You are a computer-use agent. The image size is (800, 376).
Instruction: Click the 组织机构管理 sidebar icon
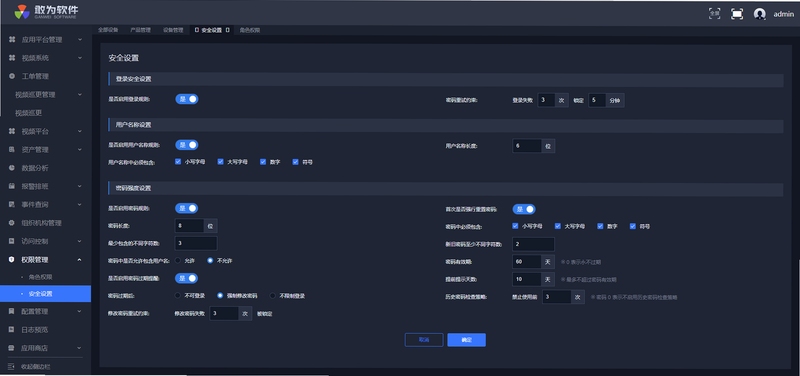click(x=12, y=223)
